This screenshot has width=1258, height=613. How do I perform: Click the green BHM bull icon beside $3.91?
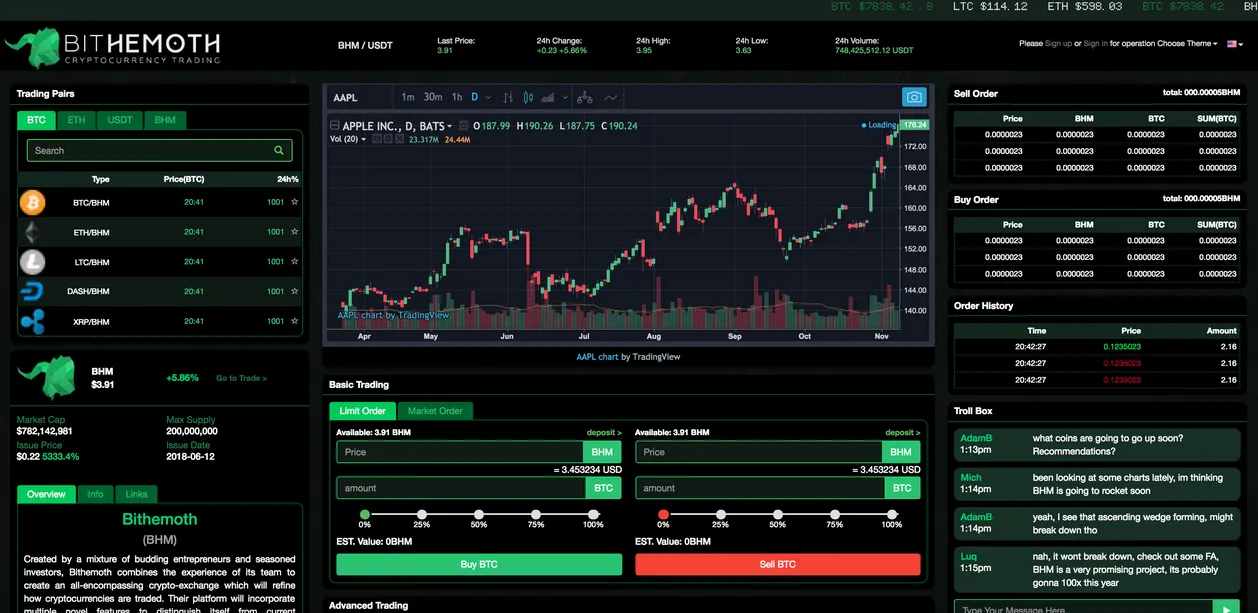pos(47,378)
